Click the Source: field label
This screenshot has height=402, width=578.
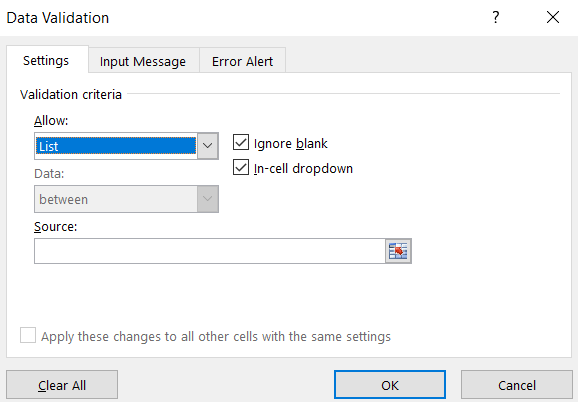(56, 227)
